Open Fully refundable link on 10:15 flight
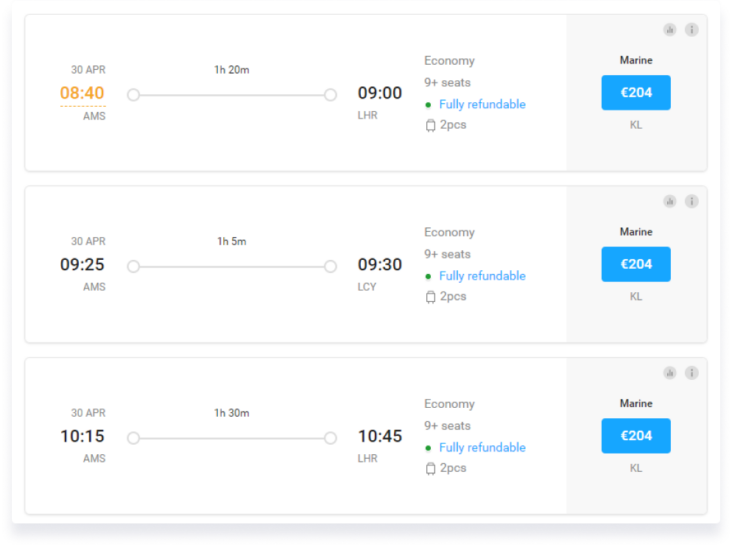Viewport: 732px width, 547px height. tap(482, 448)
